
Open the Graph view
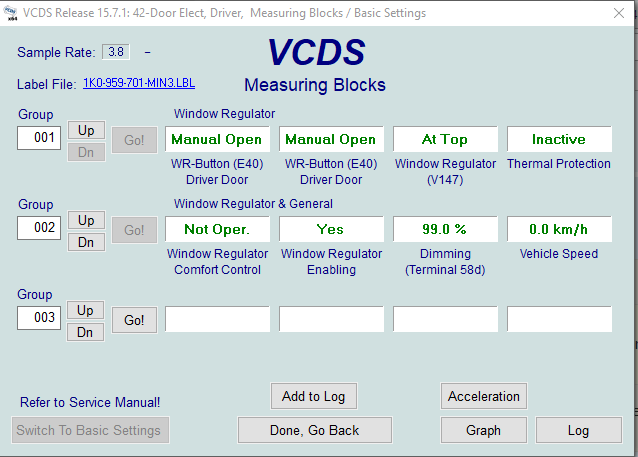point(483,430)
